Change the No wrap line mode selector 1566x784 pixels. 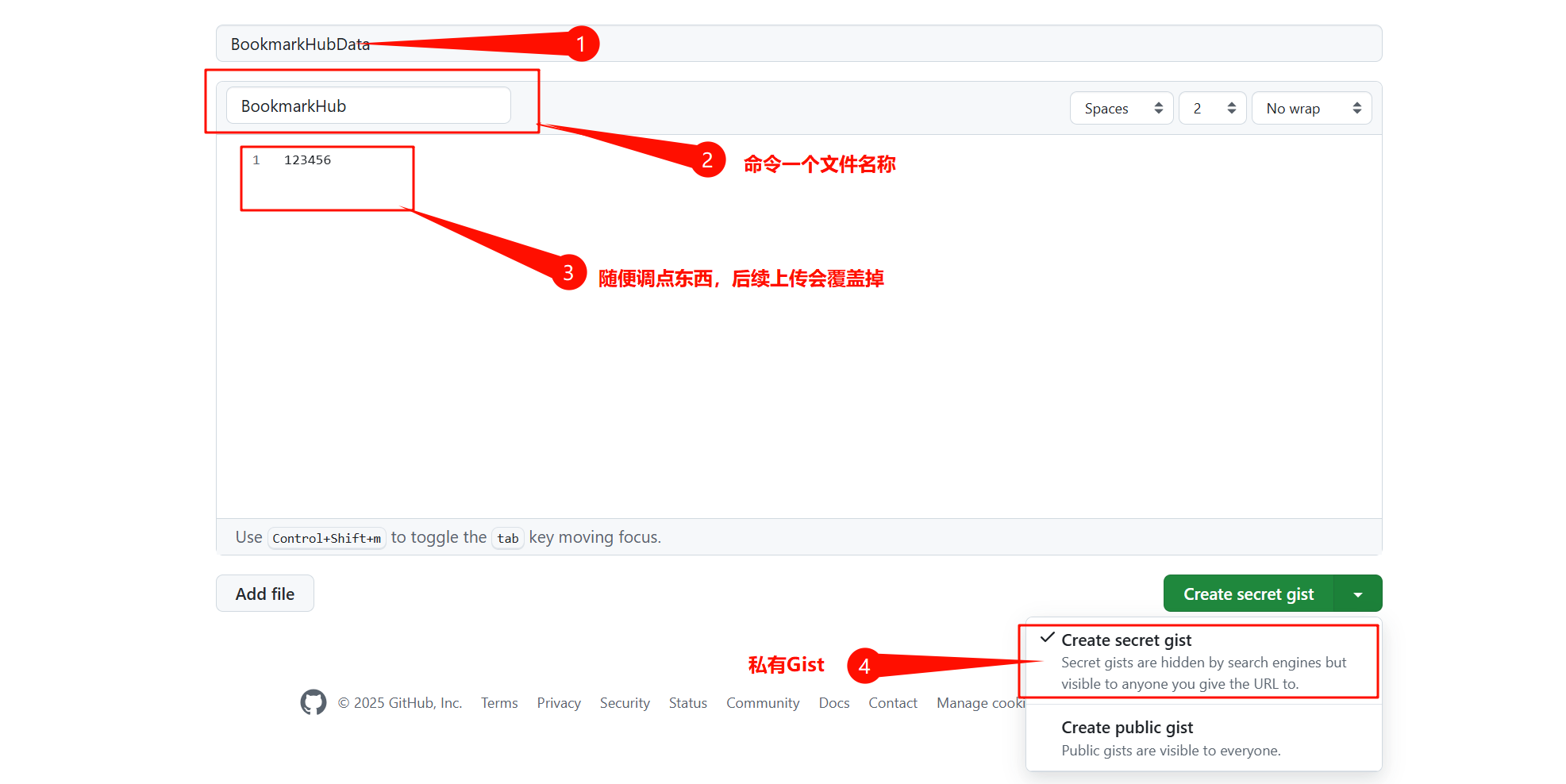click(x=1311, y=109)
